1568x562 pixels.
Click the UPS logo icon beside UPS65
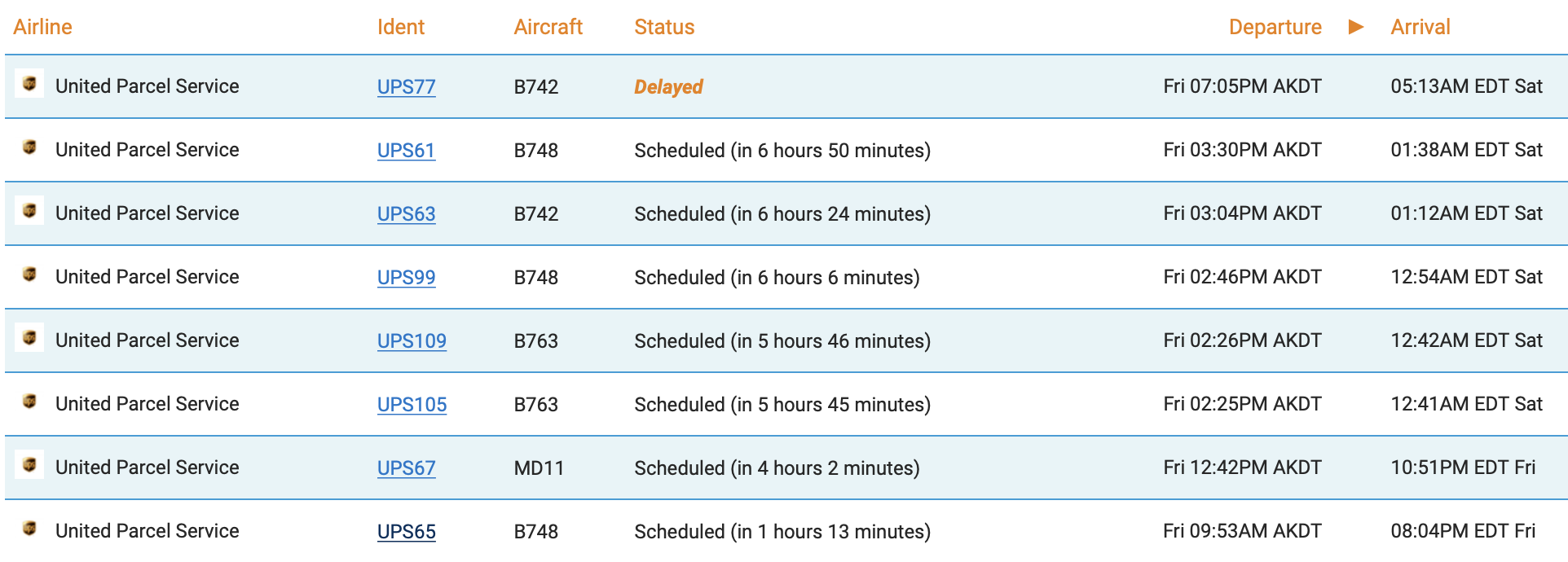[29, 529]
